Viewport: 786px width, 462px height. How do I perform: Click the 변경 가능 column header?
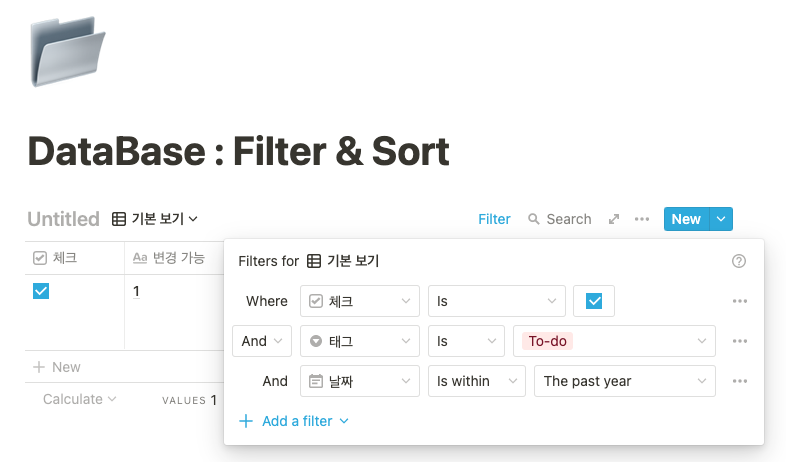click(174, 258)
